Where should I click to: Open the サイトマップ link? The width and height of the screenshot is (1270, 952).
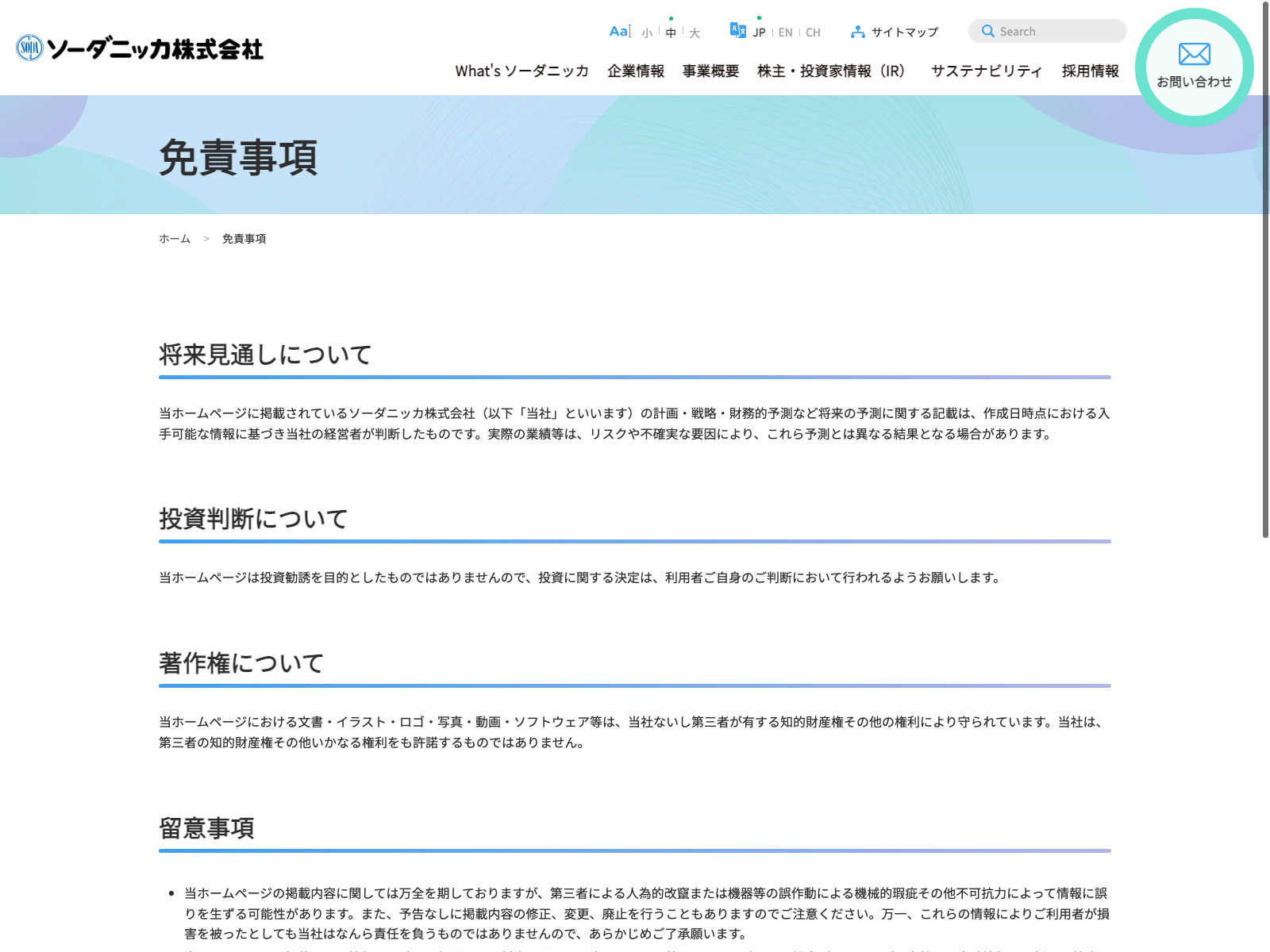904,33
